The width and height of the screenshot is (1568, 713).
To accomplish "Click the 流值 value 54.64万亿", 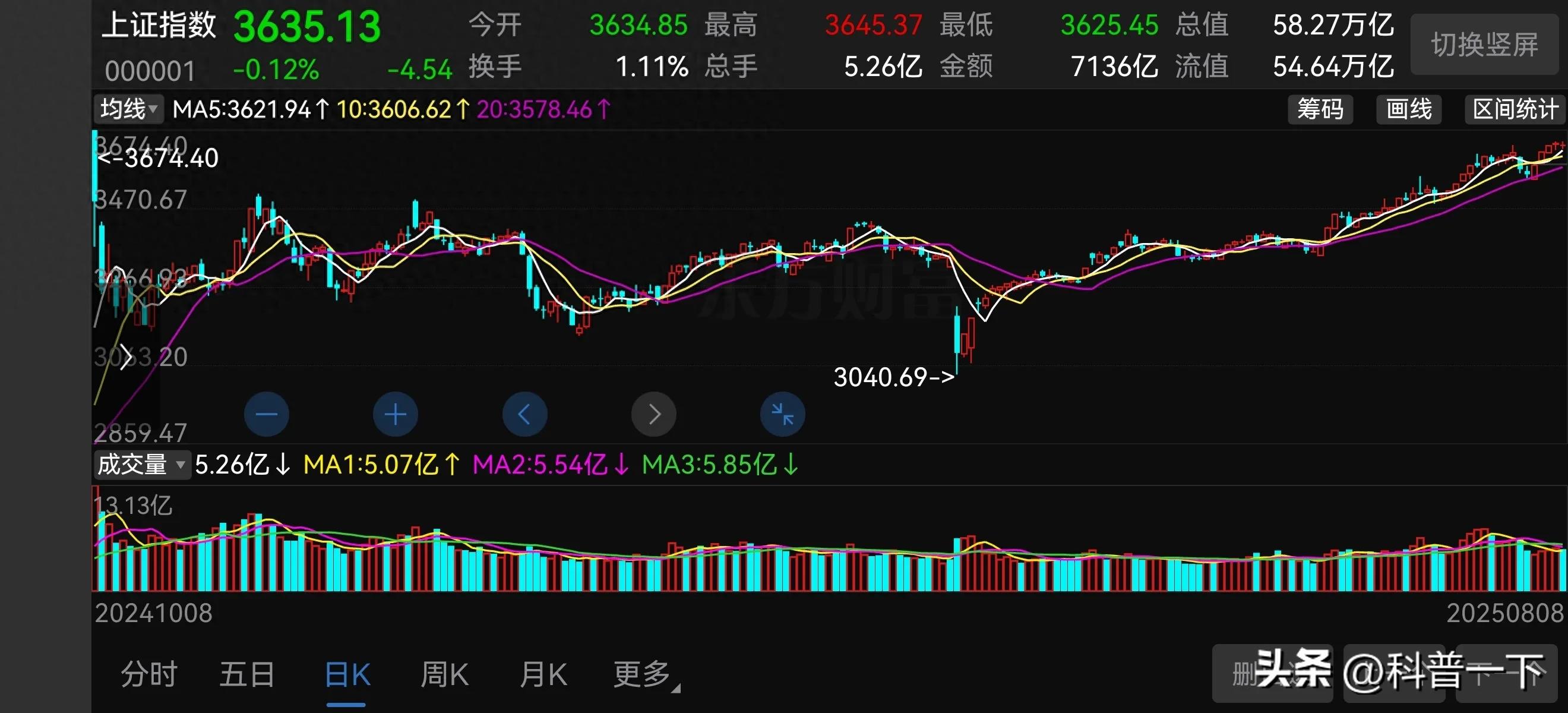I will click(1333, 67).
